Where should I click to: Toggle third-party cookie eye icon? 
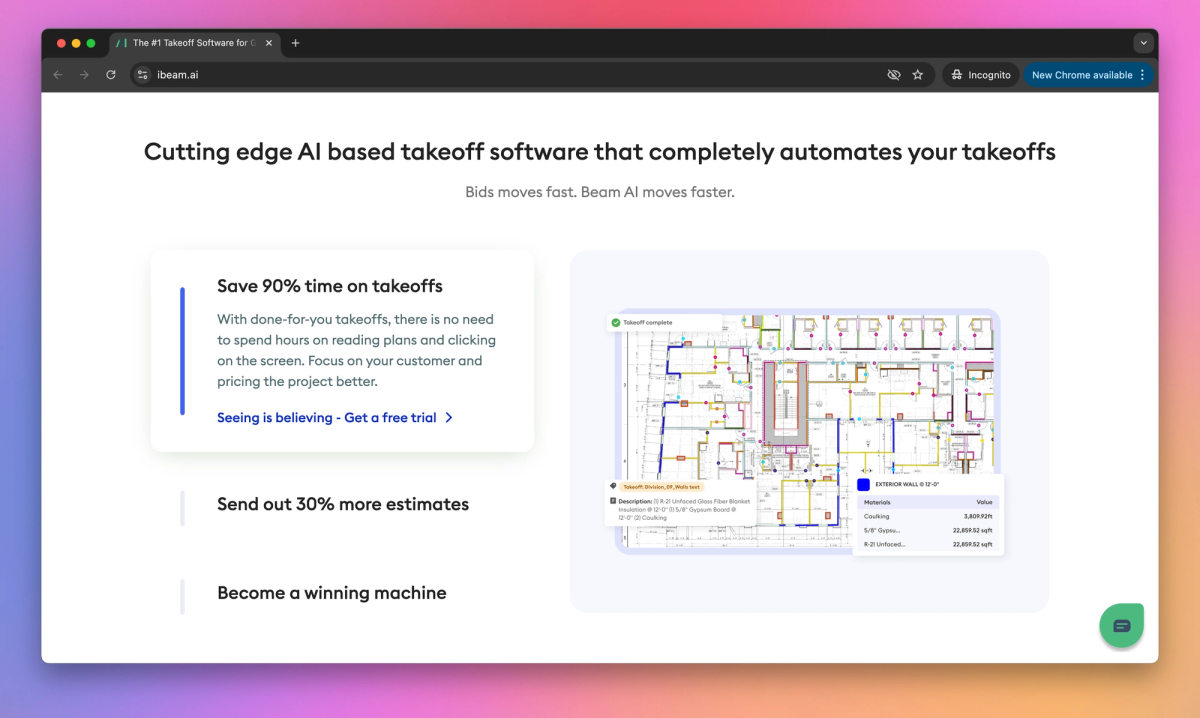[x=894, y=75]
